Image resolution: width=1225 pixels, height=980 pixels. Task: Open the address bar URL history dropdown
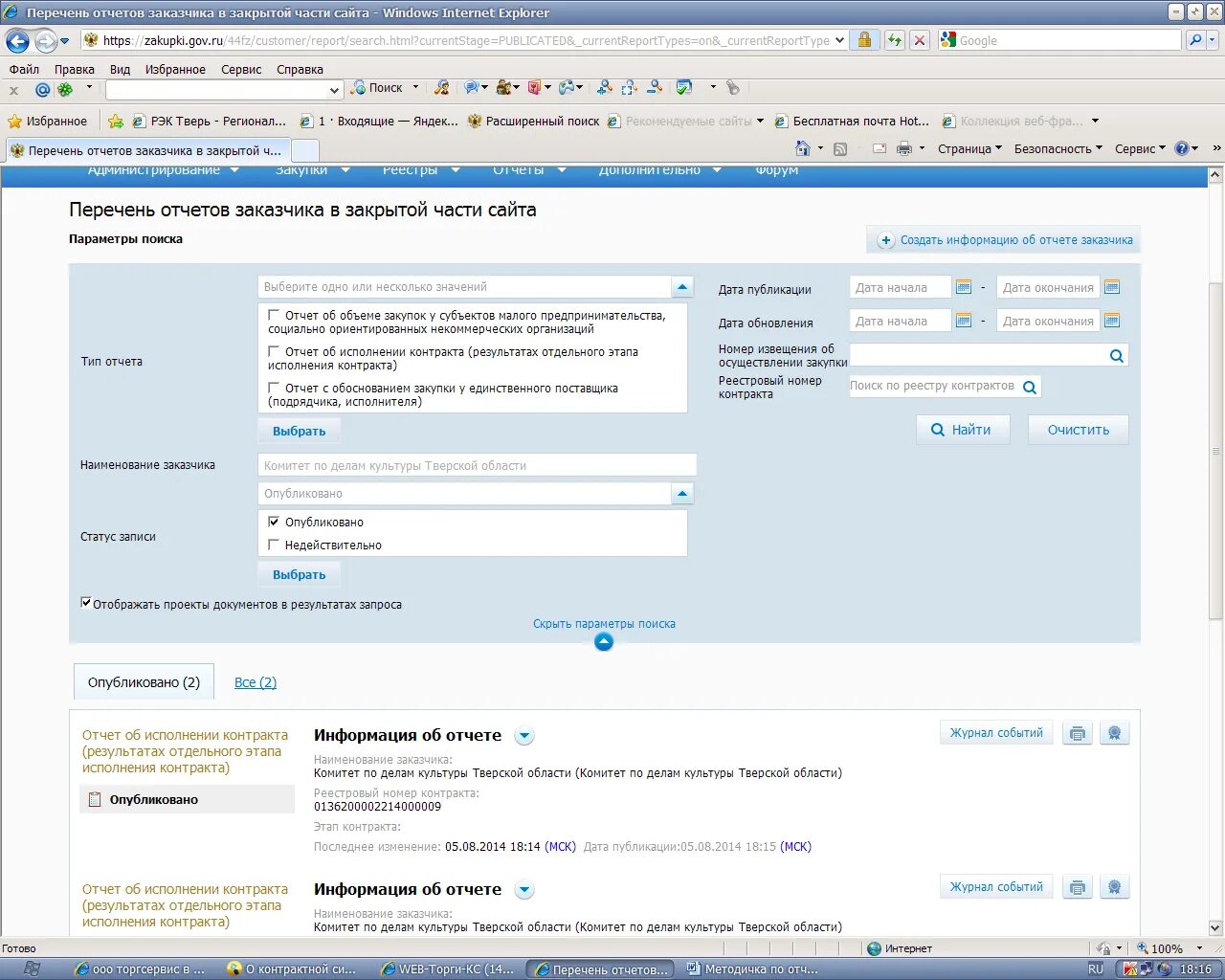tap(839, 40)
